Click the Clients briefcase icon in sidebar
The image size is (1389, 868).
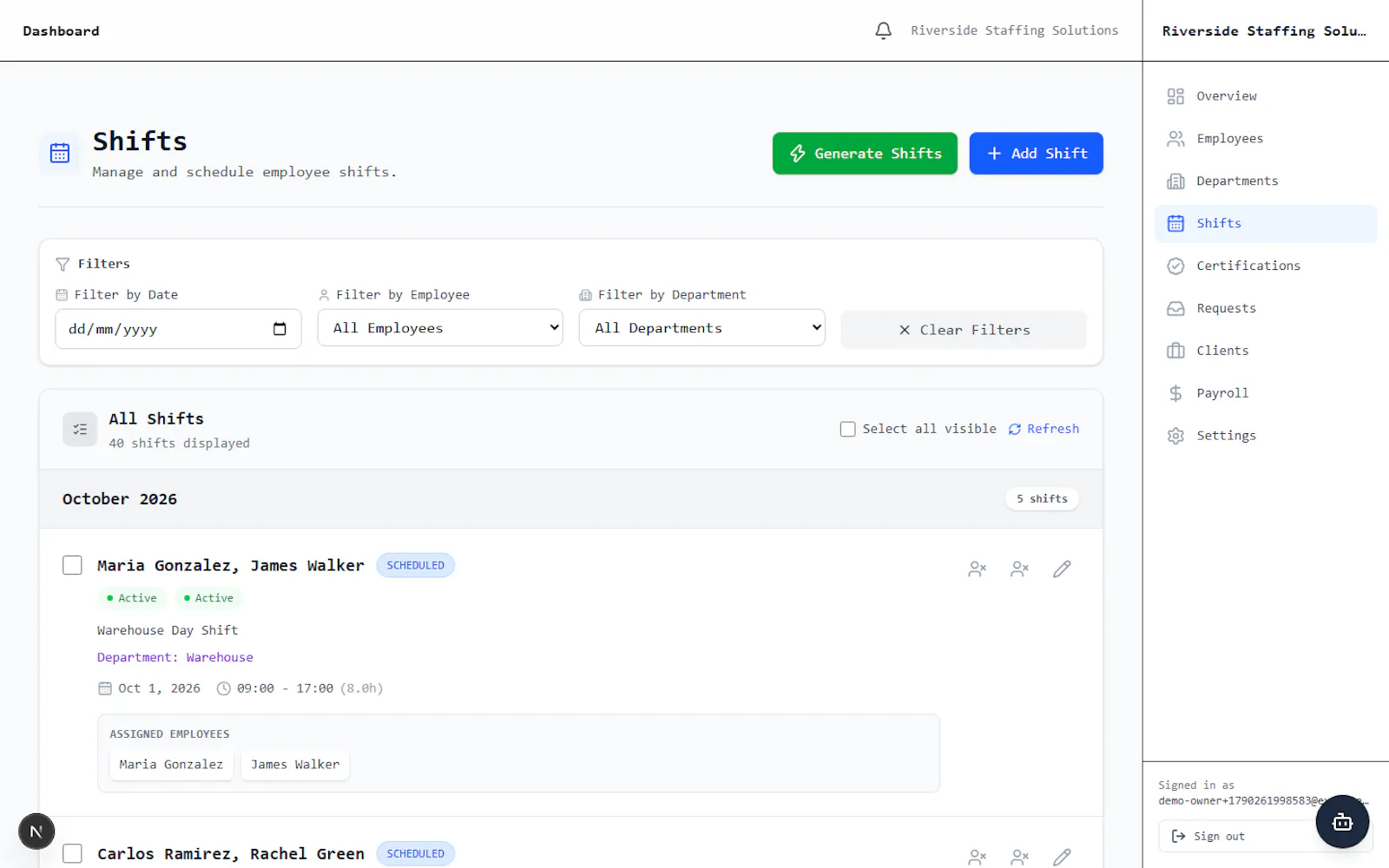click(x=1175, y=352)
